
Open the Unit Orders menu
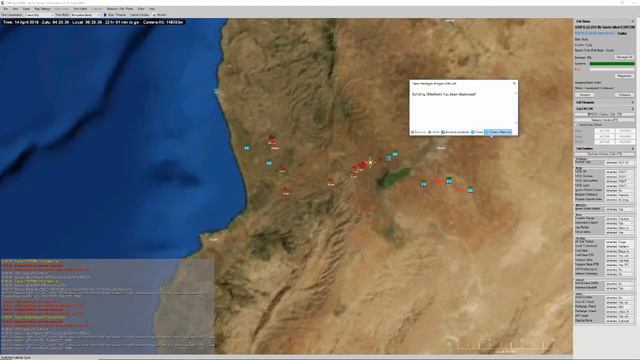(x=80, y=9)
